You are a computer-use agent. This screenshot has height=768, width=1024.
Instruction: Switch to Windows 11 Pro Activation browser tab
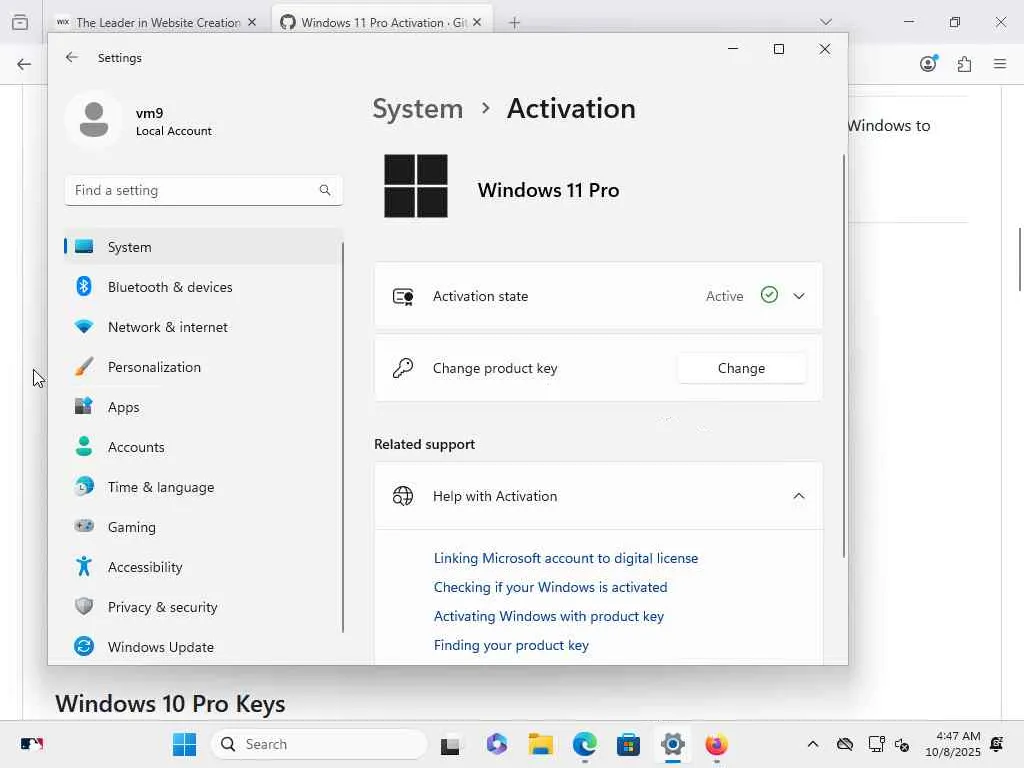tap(382, 22)
